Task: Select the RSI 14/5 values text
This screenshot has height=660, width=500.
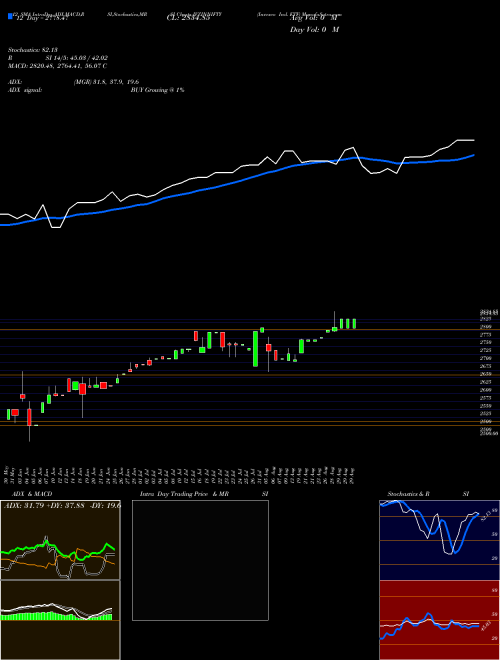Action: point(77,58)
